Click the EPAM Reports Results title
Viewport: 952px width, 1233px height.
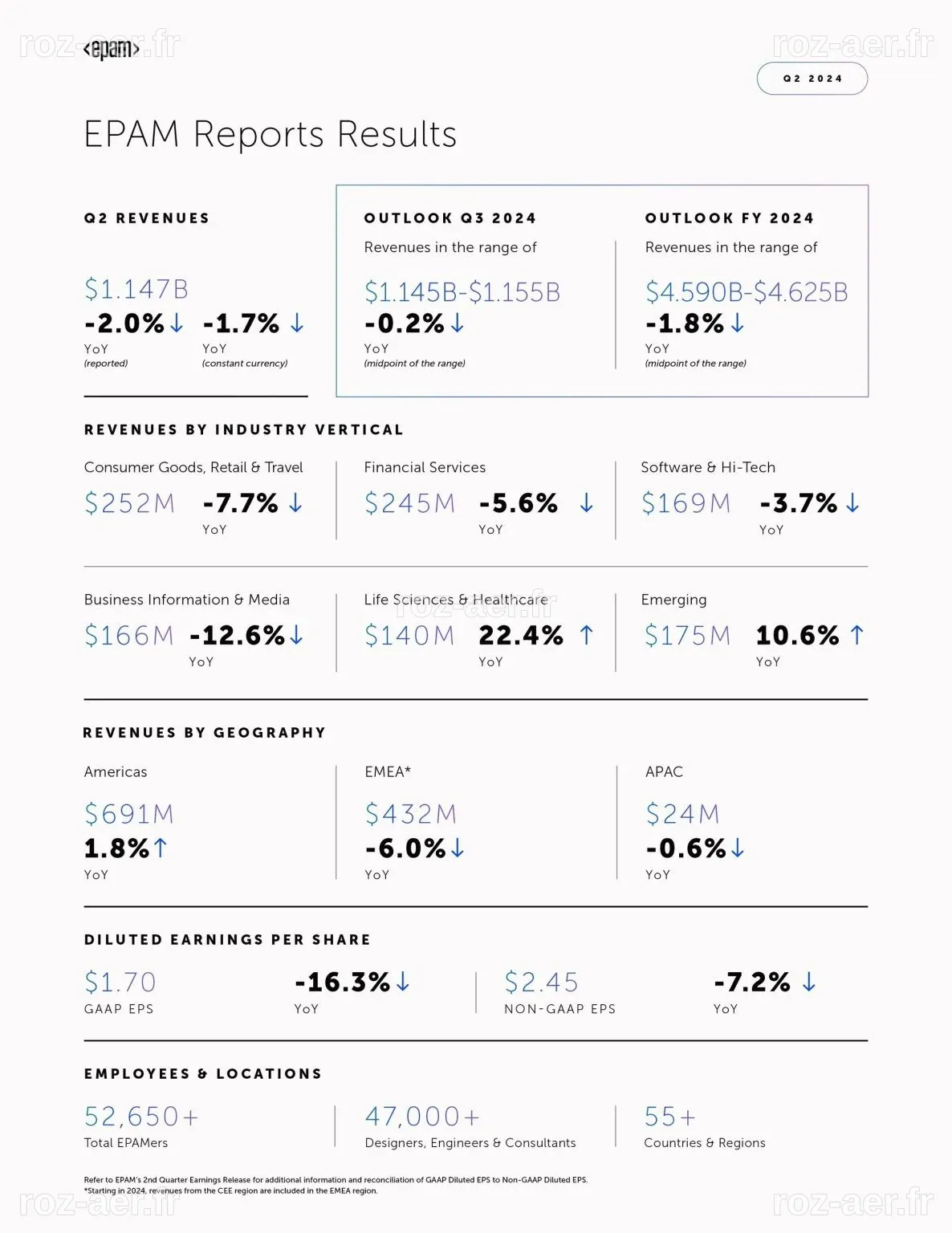click(271, 134)
